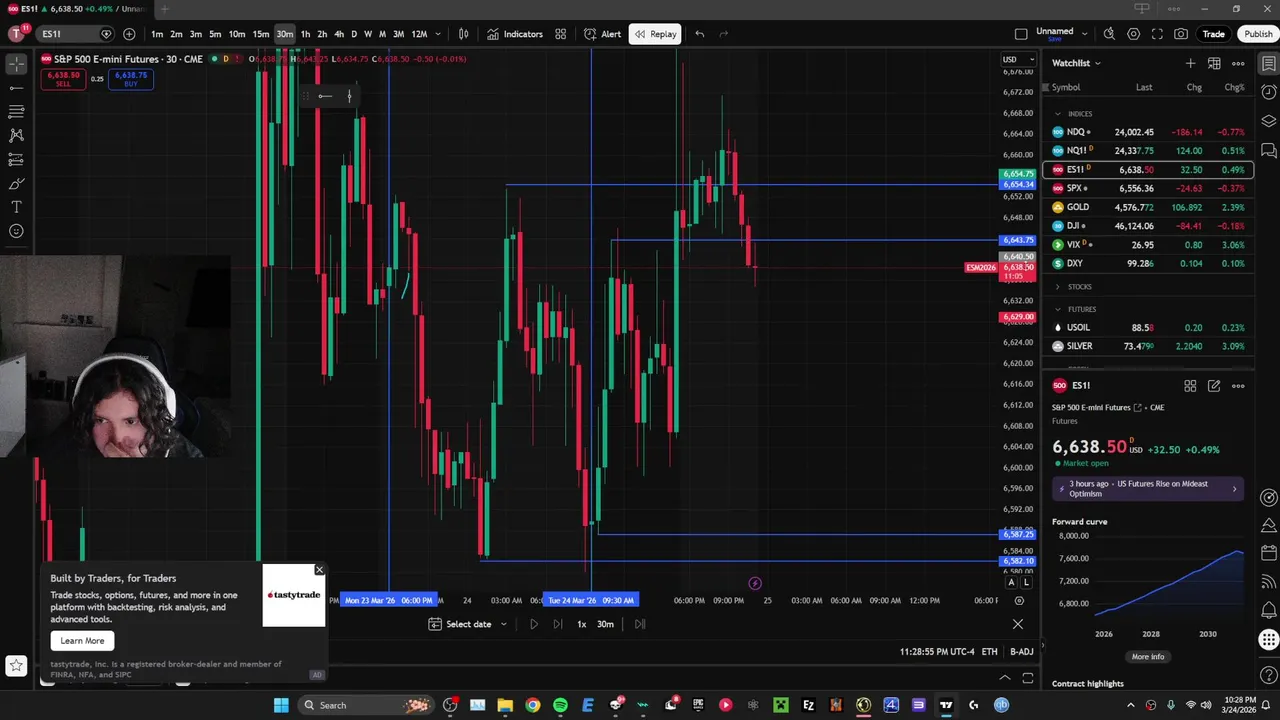Add a note for ES1! symbol

(x=1214, y=386)
